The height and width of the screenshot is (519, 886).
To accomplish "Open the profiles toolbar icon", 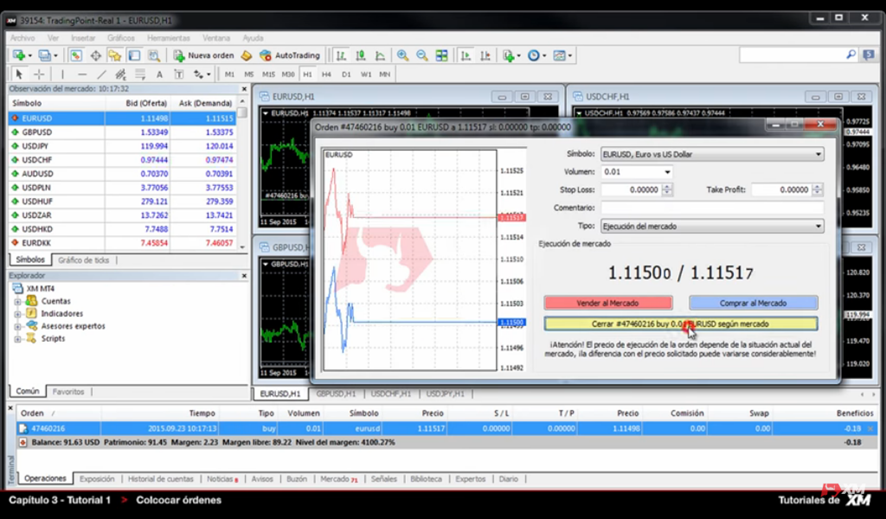I will click(x=47, y=55).
